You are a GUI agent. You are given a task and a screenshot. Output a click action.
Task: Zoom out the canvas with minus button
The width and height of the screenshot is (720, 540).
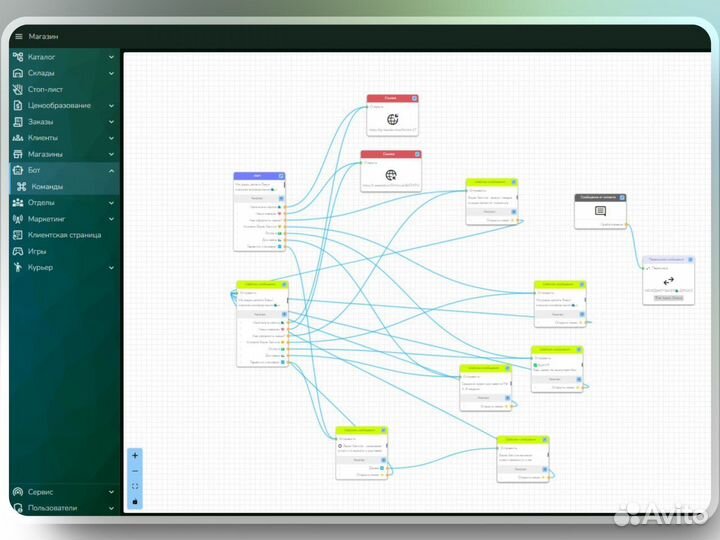tap(135, 471)
